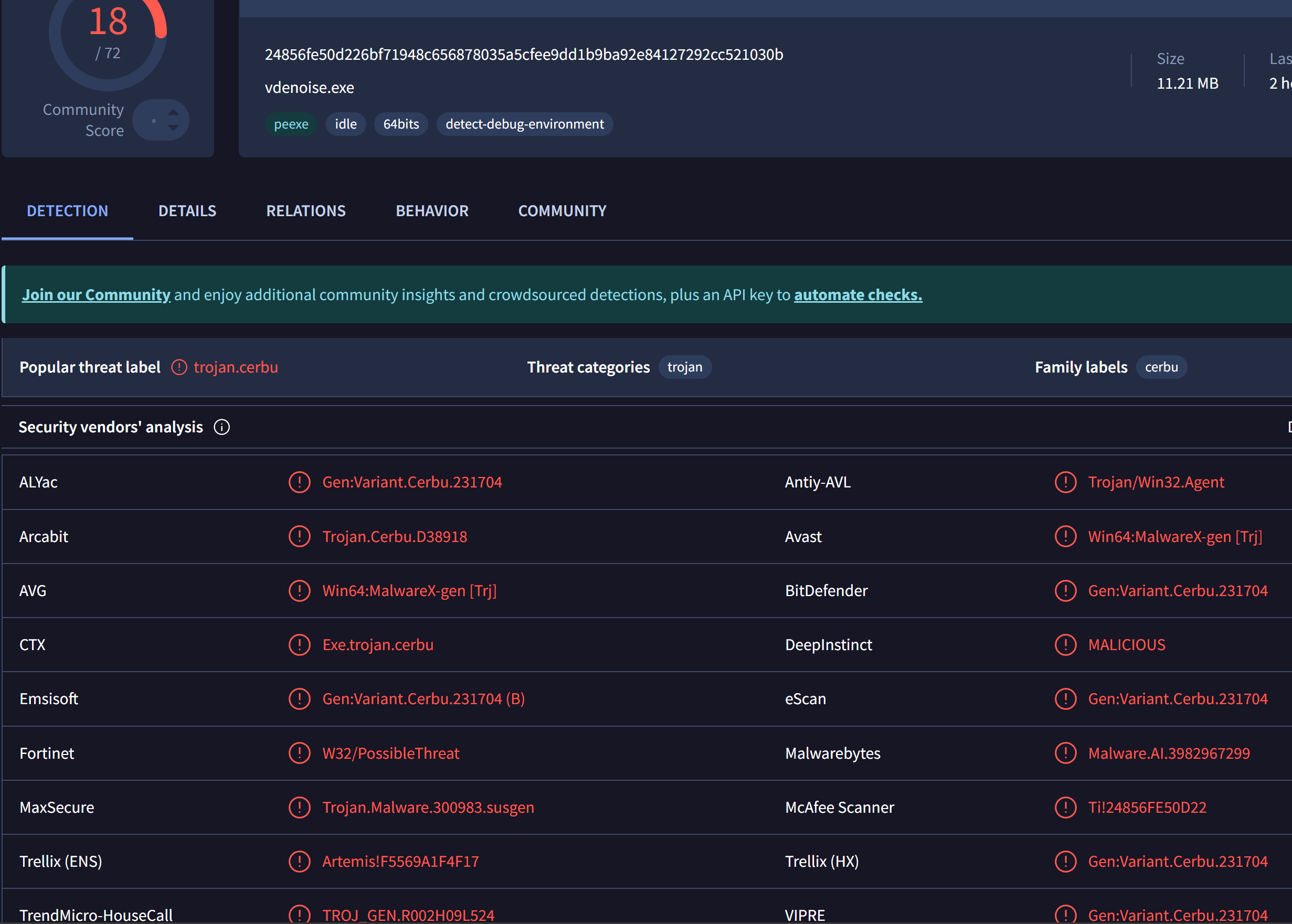Select Trellix (ENS) detection Artemis!F5569A1F4F17
This screenshot has width=1292, height=924.
[400, 862]
